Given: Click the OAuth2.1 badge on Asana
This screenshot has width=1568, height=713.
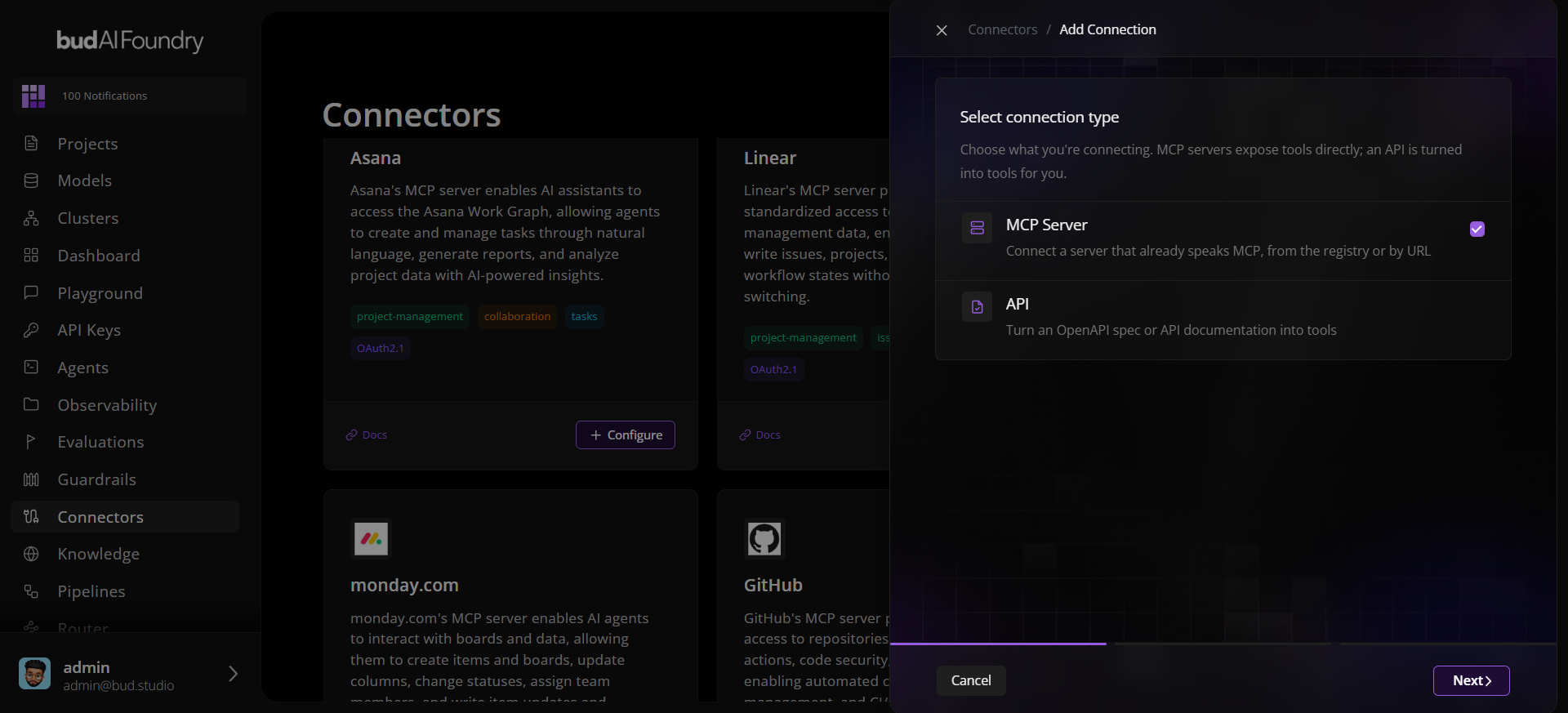Looking at the screenshot, I should click(381, 348).
